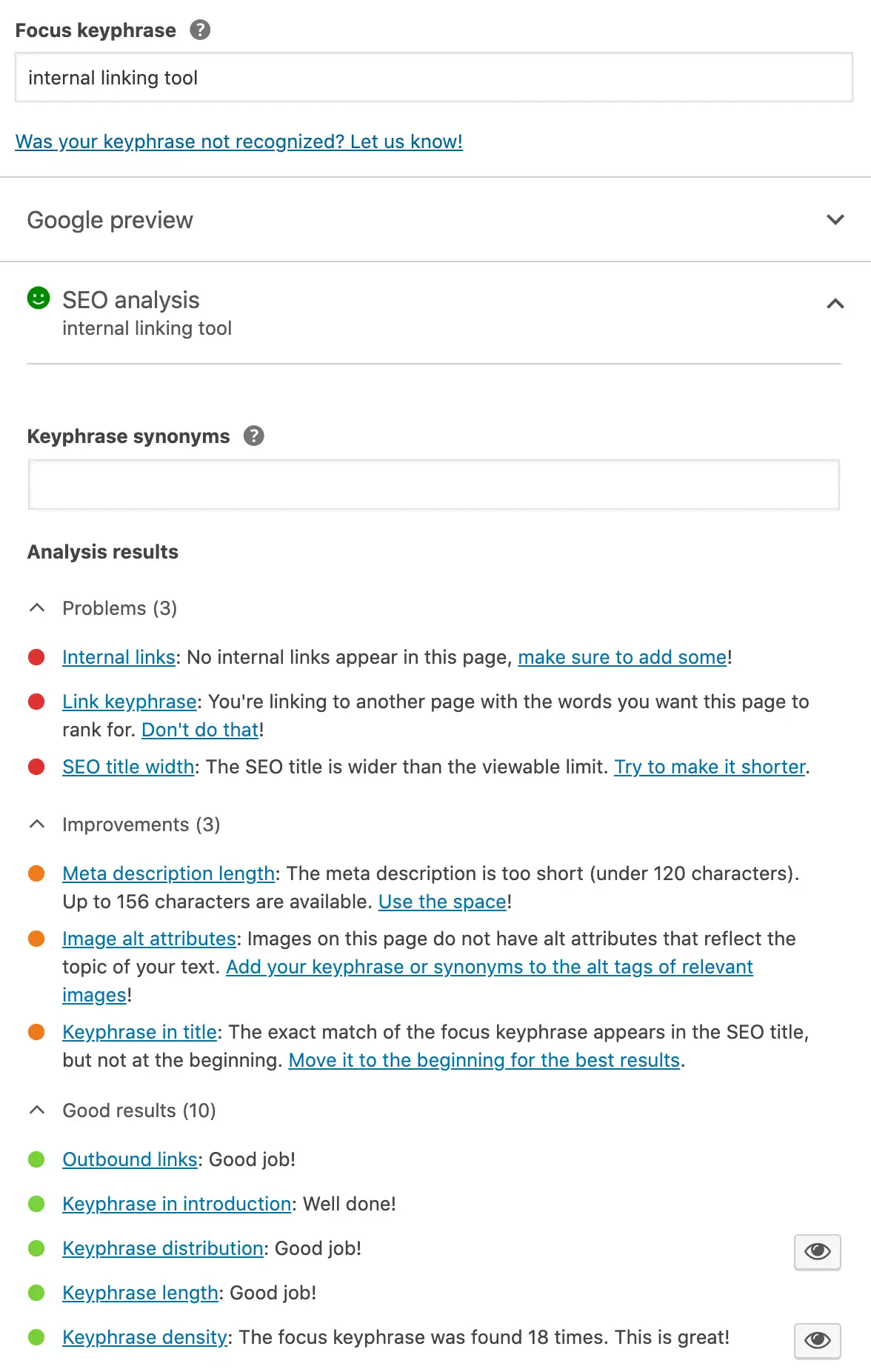This screenshot has height=1372, width=871.
Task: Open the Outbound links help link
Action: click(x=130, y=1159)
